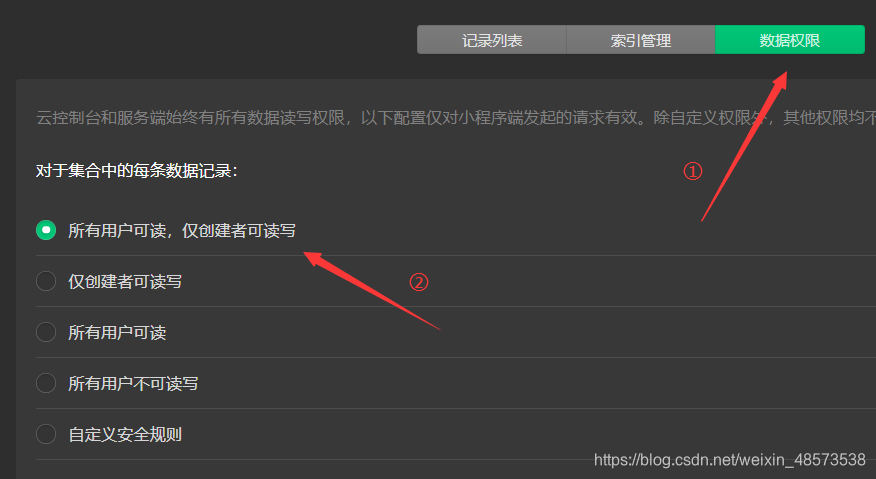Screen dimensions: 876x479
Task: Click the 所有用户可读，仅创建者可读写 label text
Action: (182, 230)
